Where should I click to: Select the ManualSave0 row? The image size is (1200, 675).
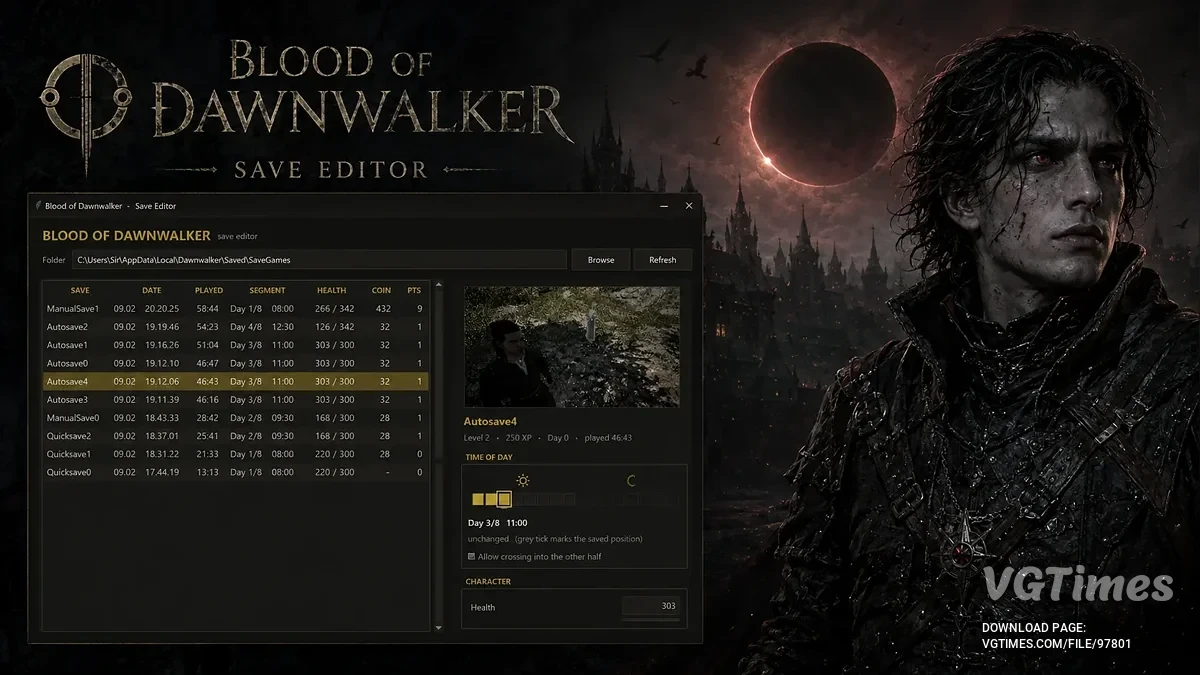(235, 418)
